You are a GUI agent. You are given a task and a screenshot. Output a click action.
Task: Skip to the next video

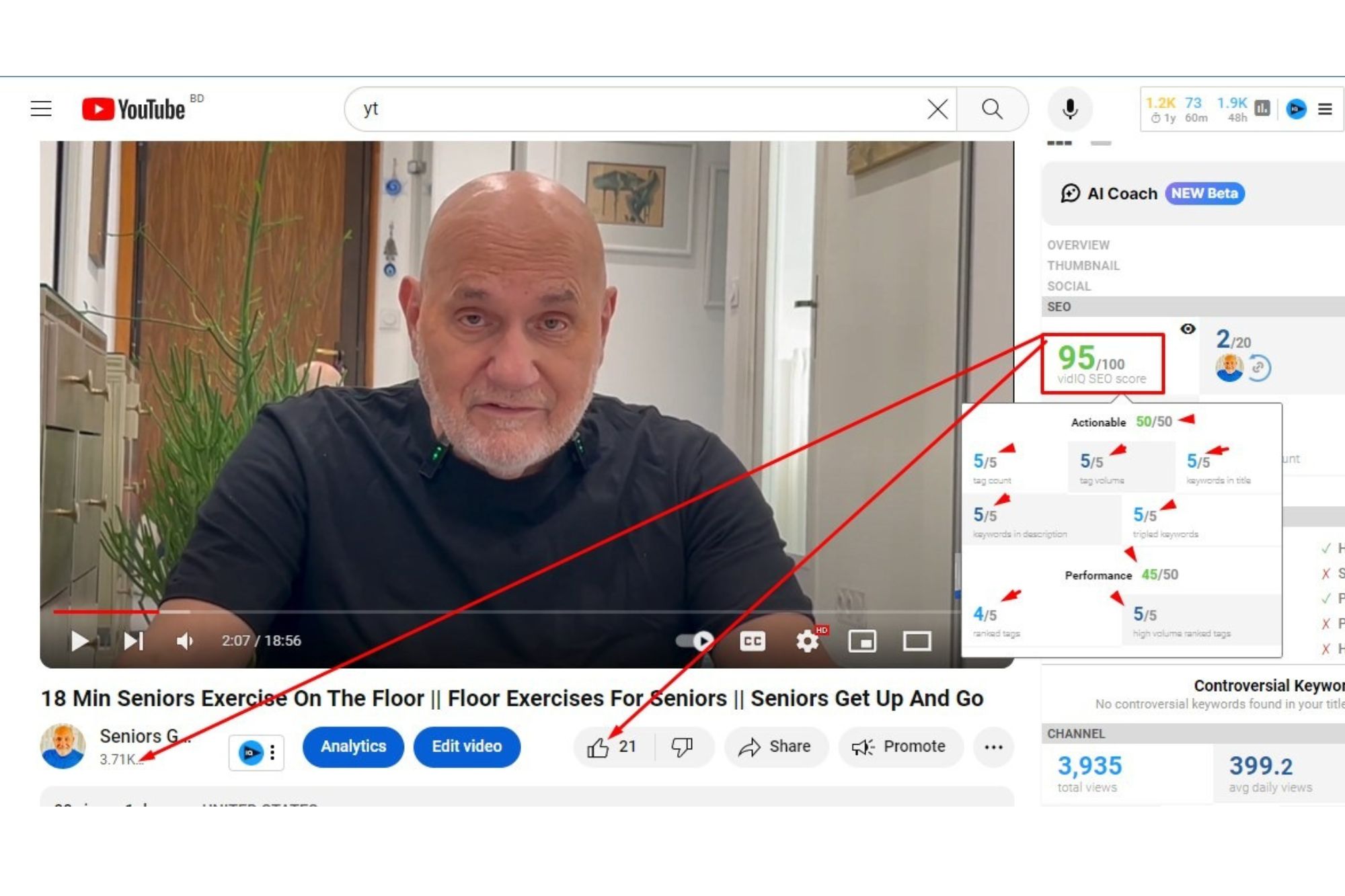(x=133, y=641)
